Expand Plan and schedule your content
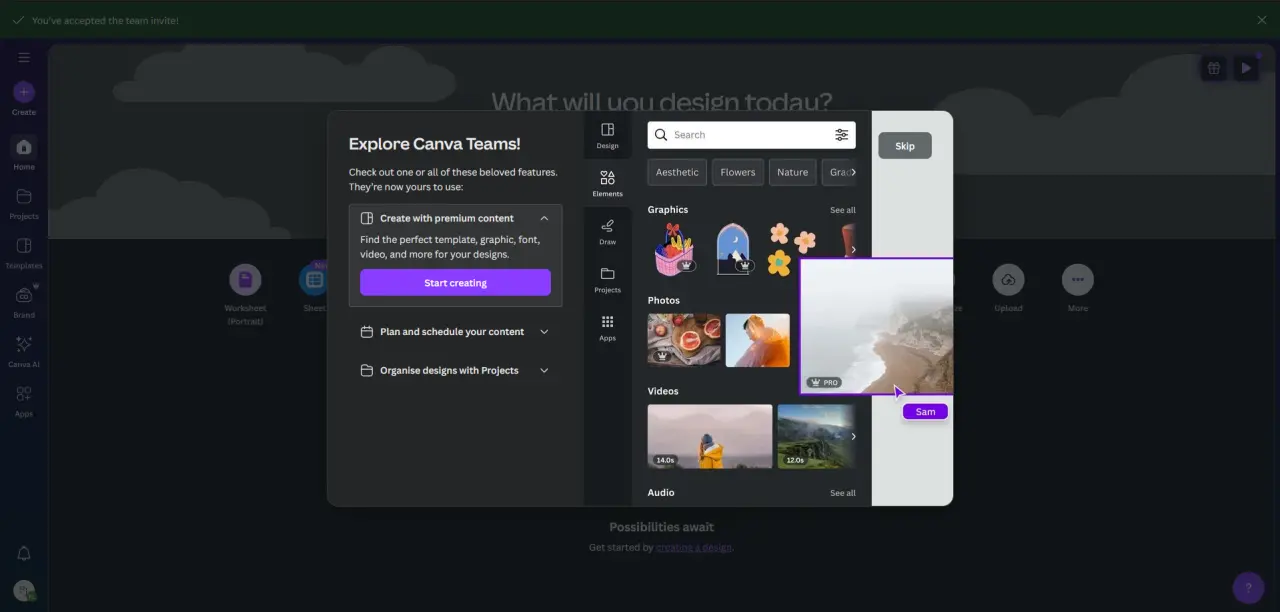 point(455,332)
